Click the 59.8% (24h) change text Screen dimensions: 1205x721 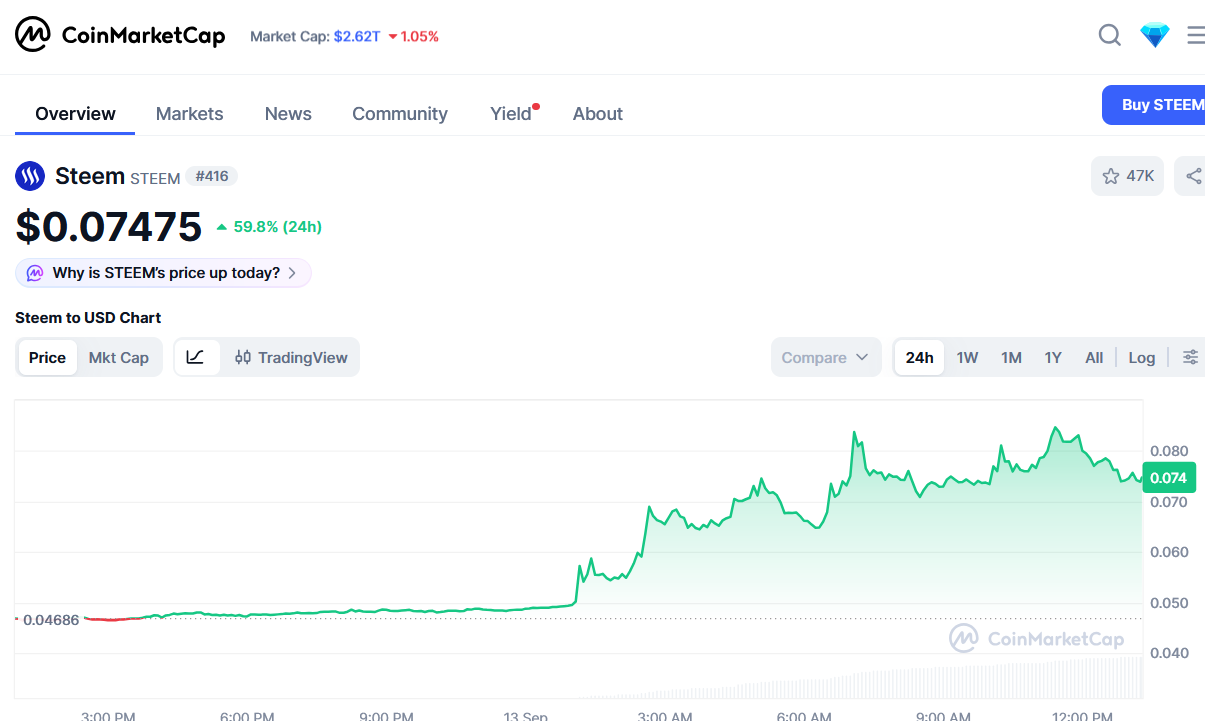269,227
